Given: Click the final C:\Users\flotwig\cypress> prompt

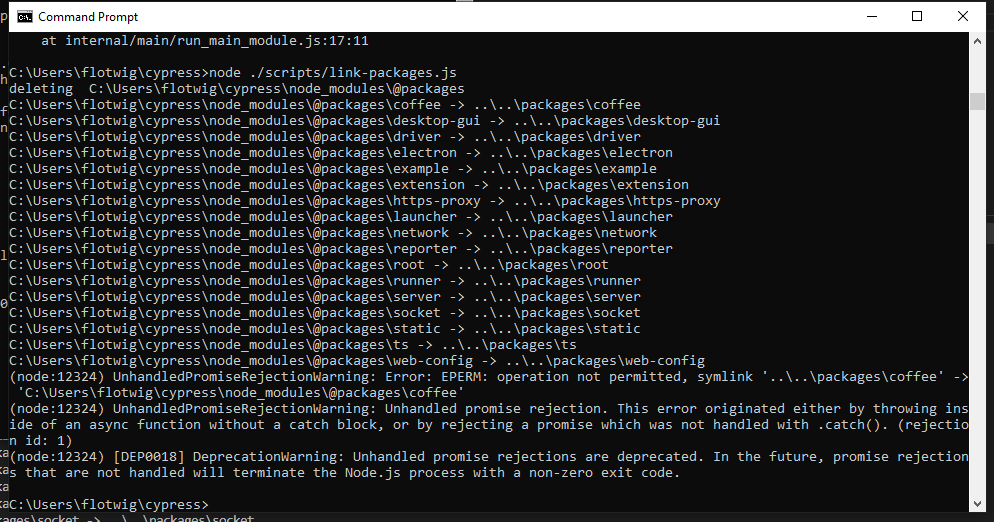Looking at the screenshot, I should pos(108,505).
